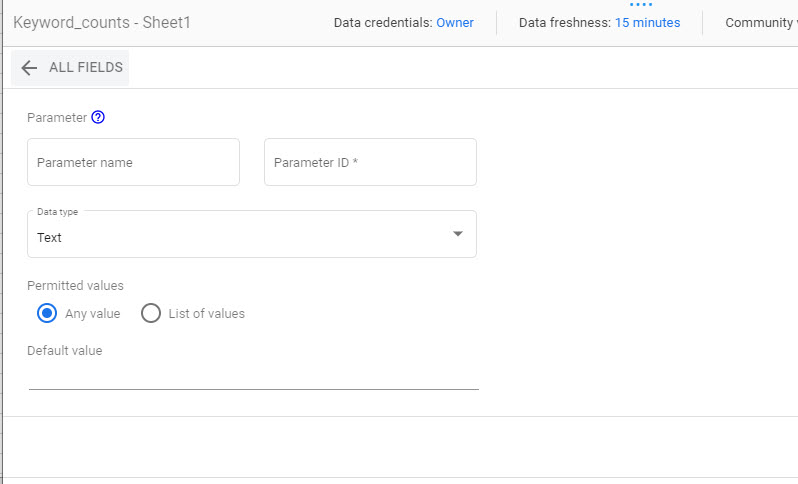798x484 pixels.
Task: Edit the Keyword_counts - Sheet1 data source title
Action: [102, 23]
